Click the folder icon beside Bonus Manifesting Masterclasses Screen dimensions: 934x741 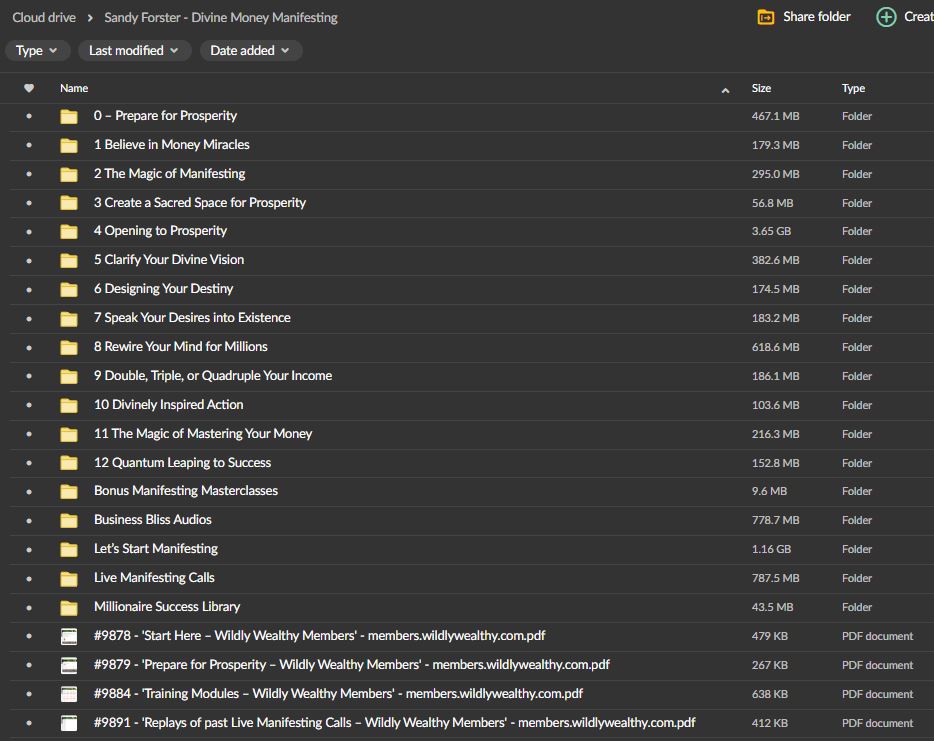(68, 491)
